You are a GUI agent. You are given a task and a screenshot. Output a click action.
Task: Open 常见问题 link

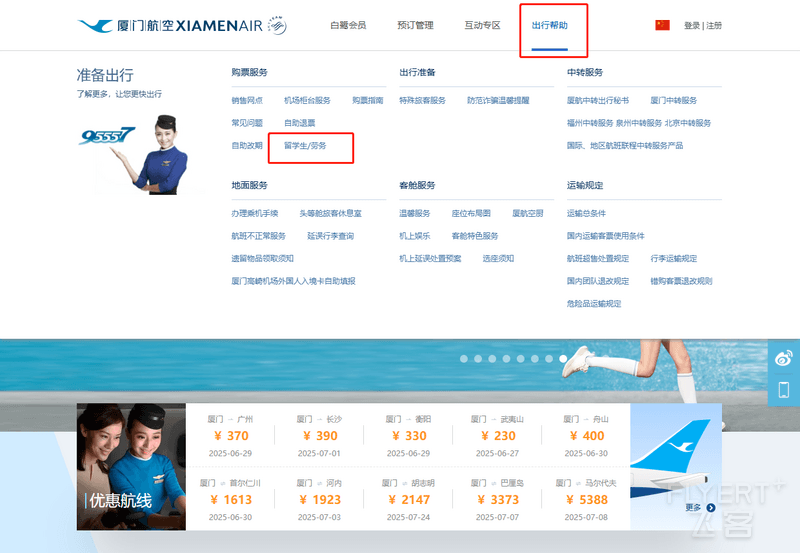click(x=247, y=123)
